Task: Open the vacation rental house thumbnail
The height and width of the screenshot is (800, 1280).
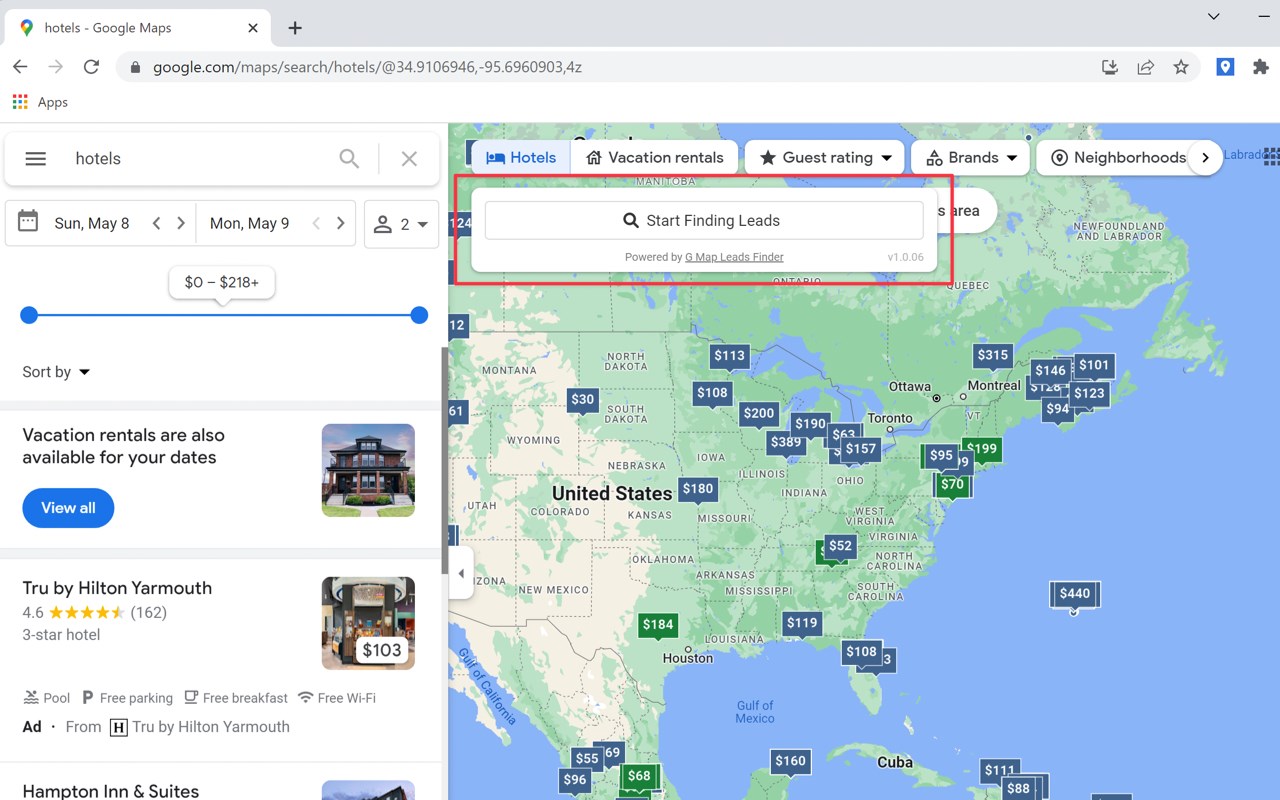Action: click(368, 470)
